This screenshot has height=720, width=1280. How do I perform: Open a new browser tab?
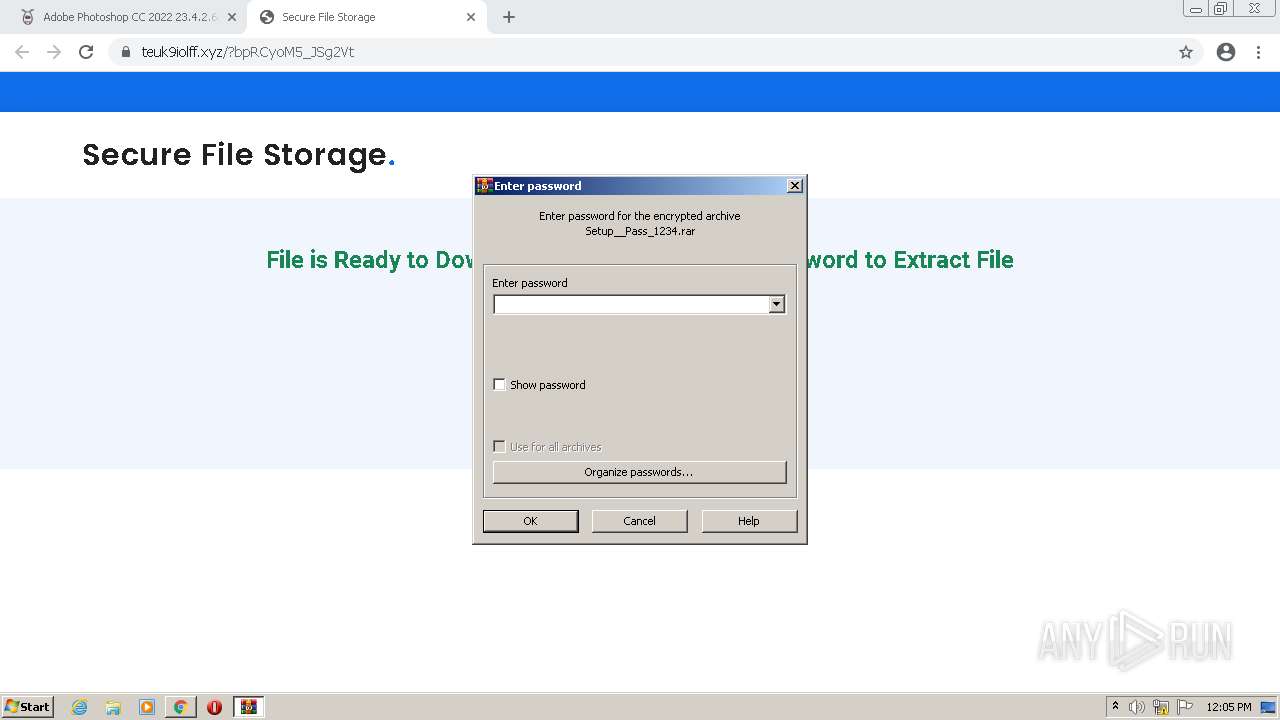click(x=509, y=17)
